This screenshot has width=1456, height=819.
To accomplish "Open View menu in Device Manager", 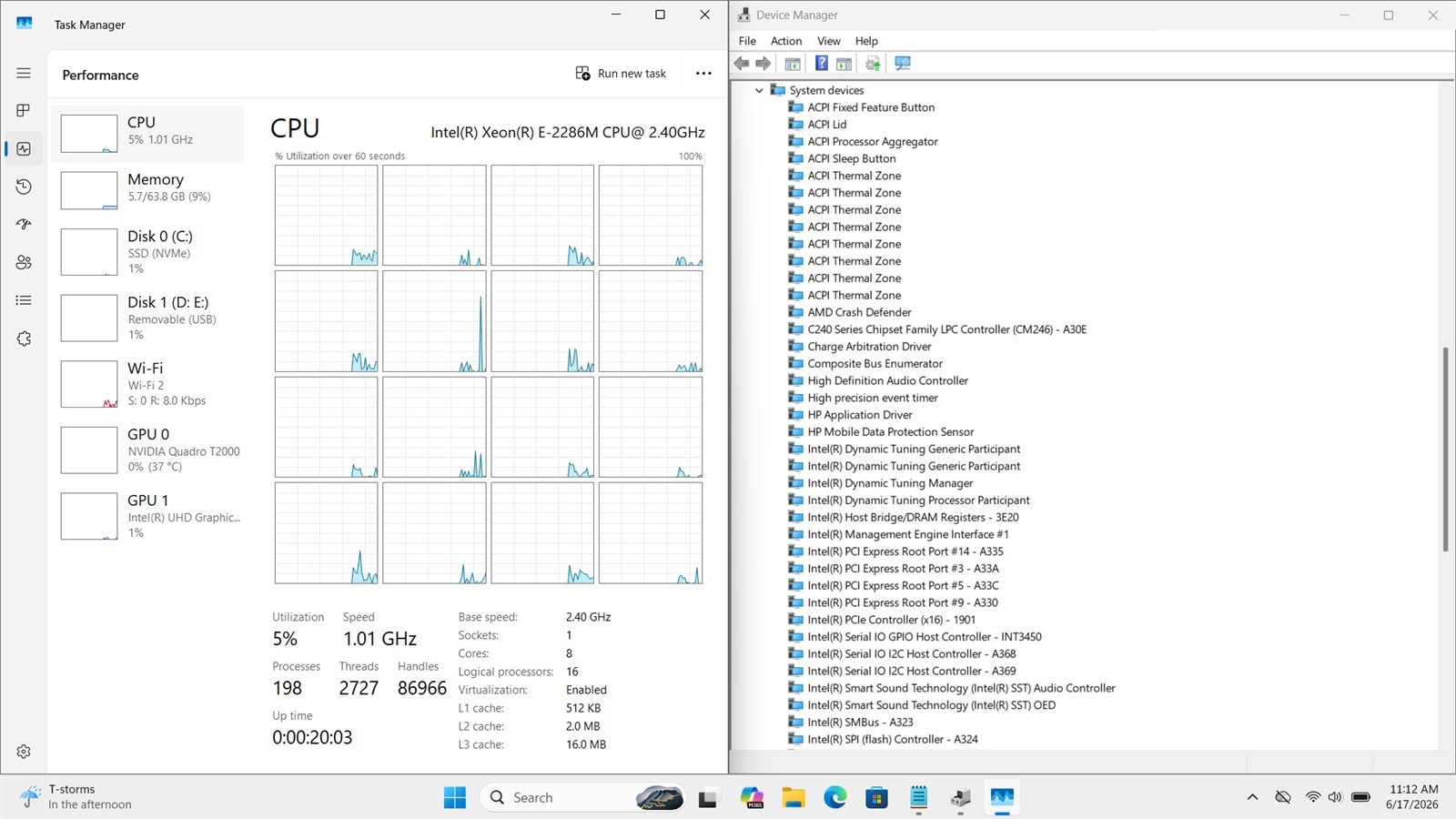I will click(x=829, y=41).
